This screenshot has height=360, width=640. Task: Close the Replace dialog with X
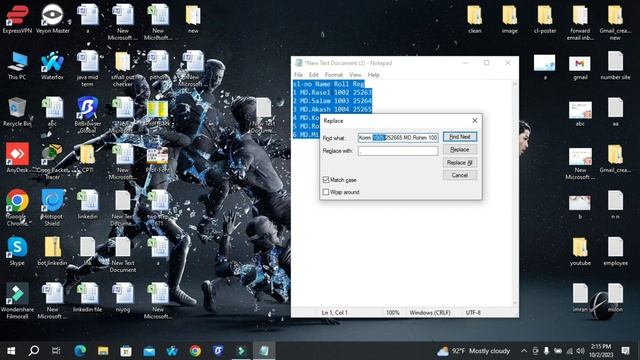[475, 120]
